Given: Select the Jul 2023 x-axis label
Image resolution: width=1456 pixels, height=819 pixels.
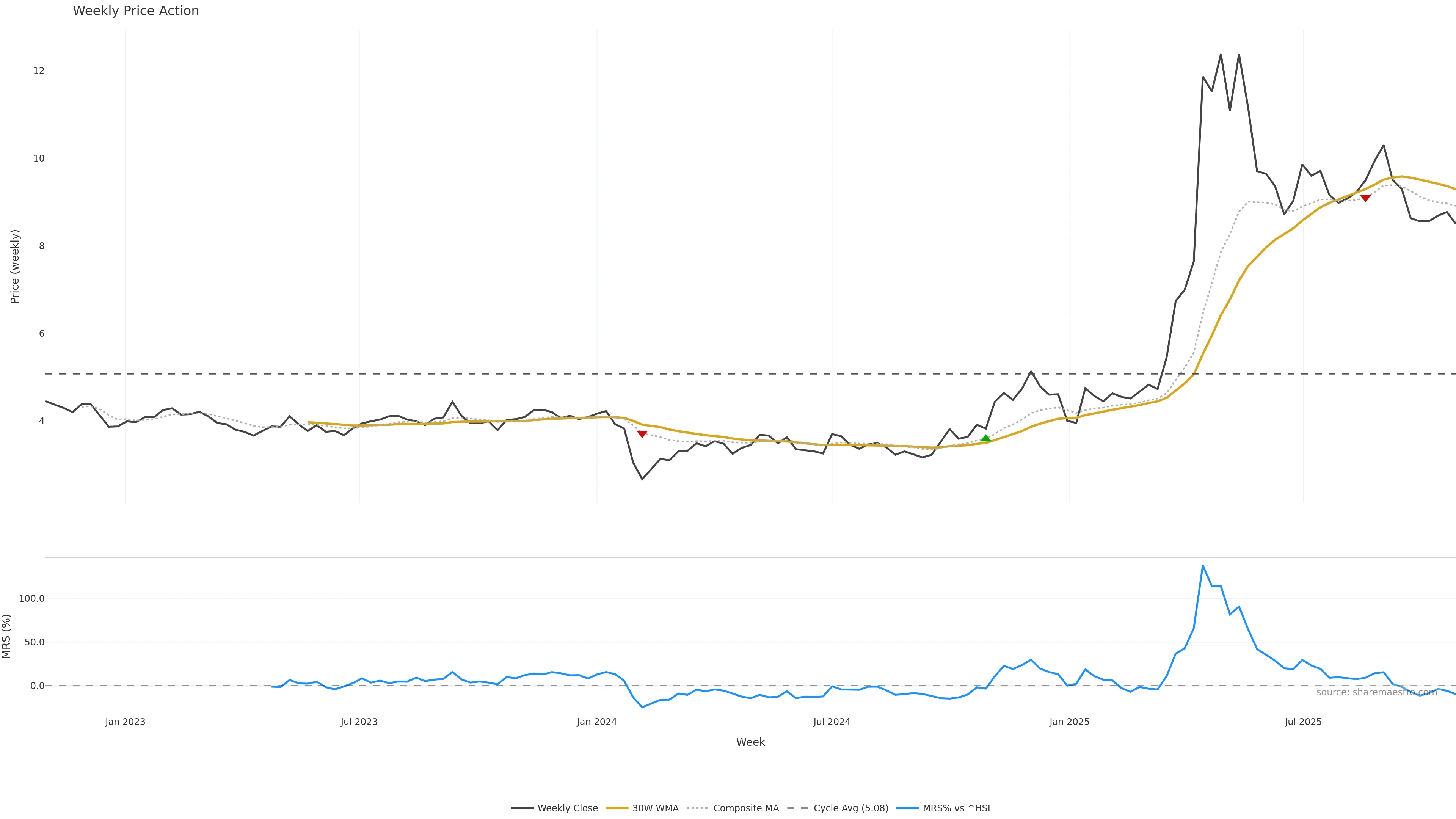Looking at the screenshot, I should [359, 722].
